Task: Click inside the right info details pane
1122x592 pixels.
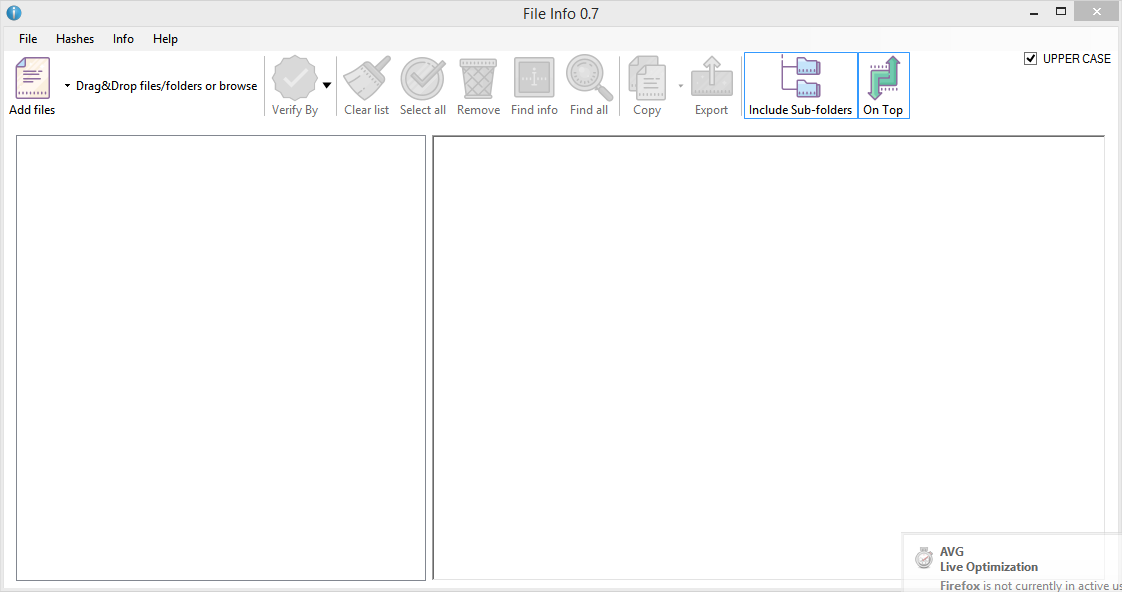Action: pos(769,357)
